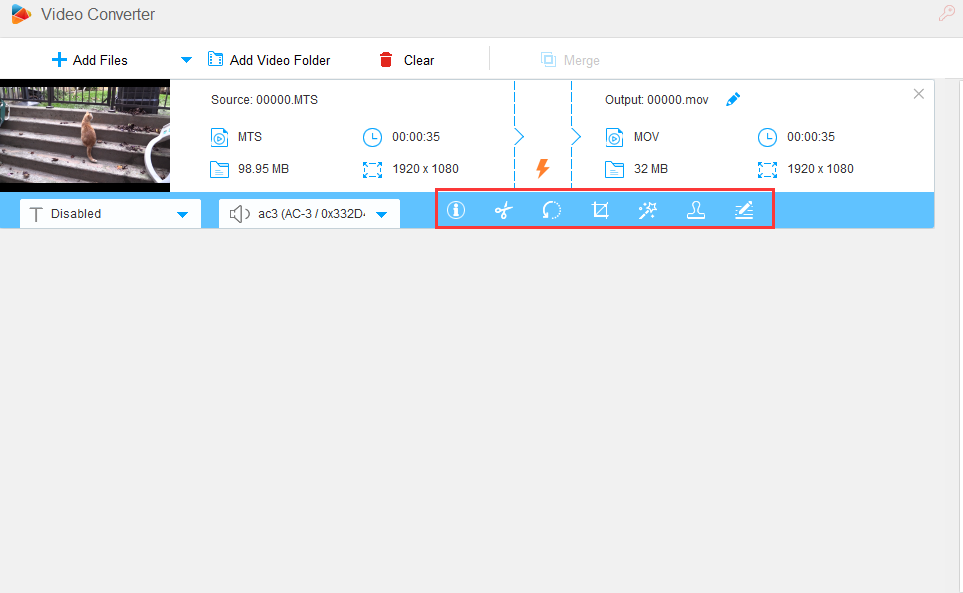Click the key register icon
Viewport: 963px width, 593px height.
[945, 14]
